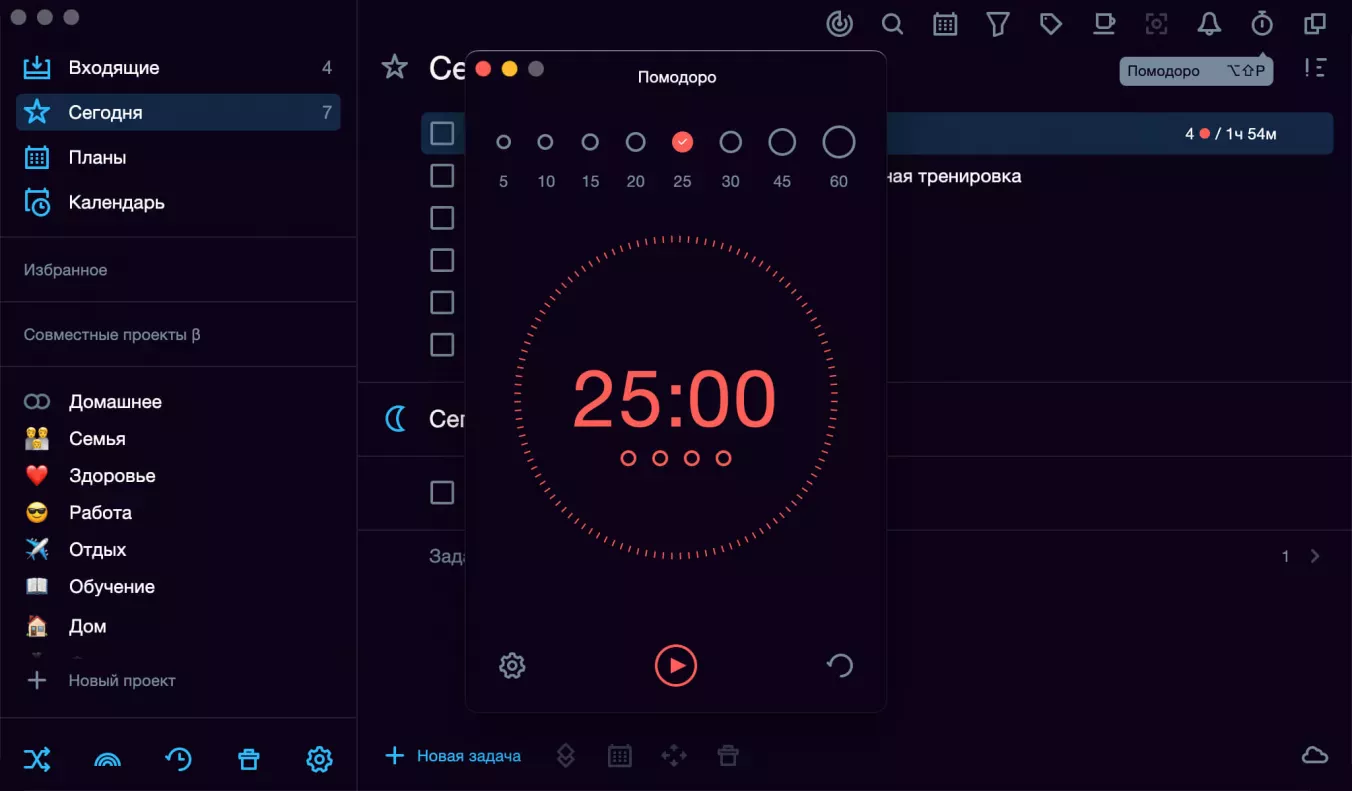This screenshot has height=791, width=1352.
Task: Open history clock icon in bottom sidebar
Action: click(178, 760)
